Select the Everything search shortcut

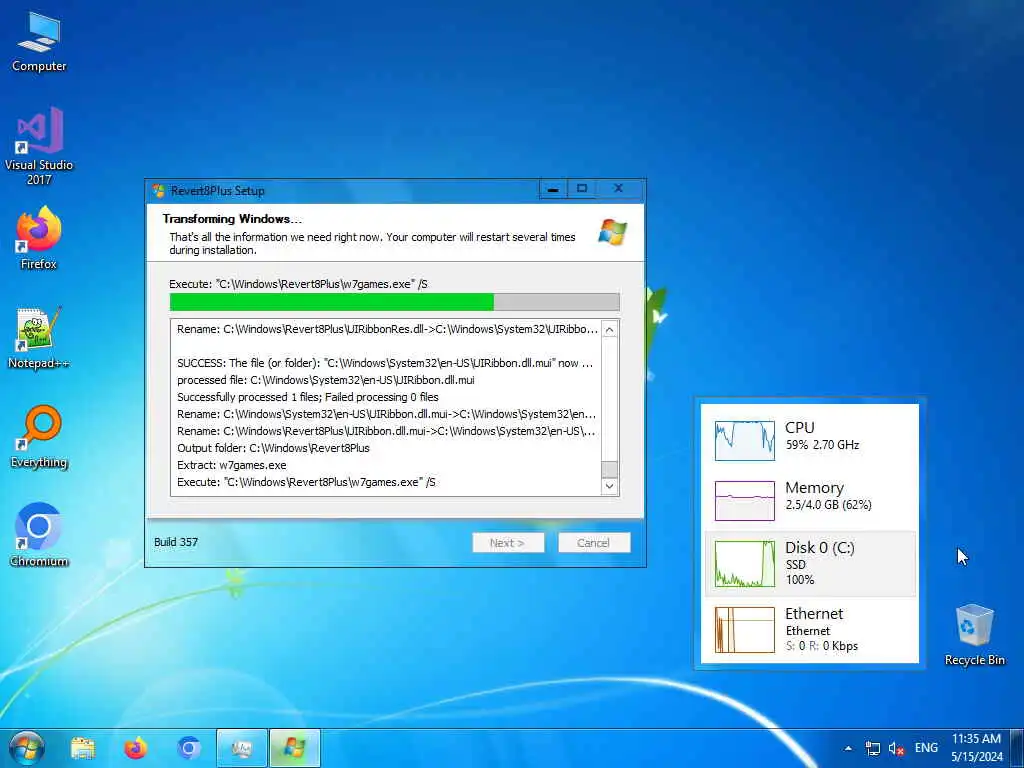pos(39,437)
